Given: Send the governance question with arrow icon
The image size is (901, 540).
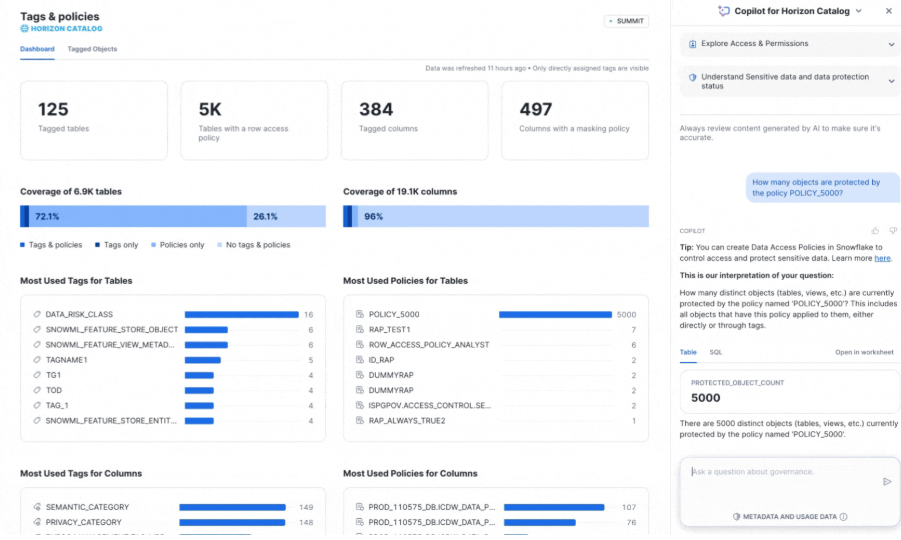Looking at the screenshot, I should 887,481.
